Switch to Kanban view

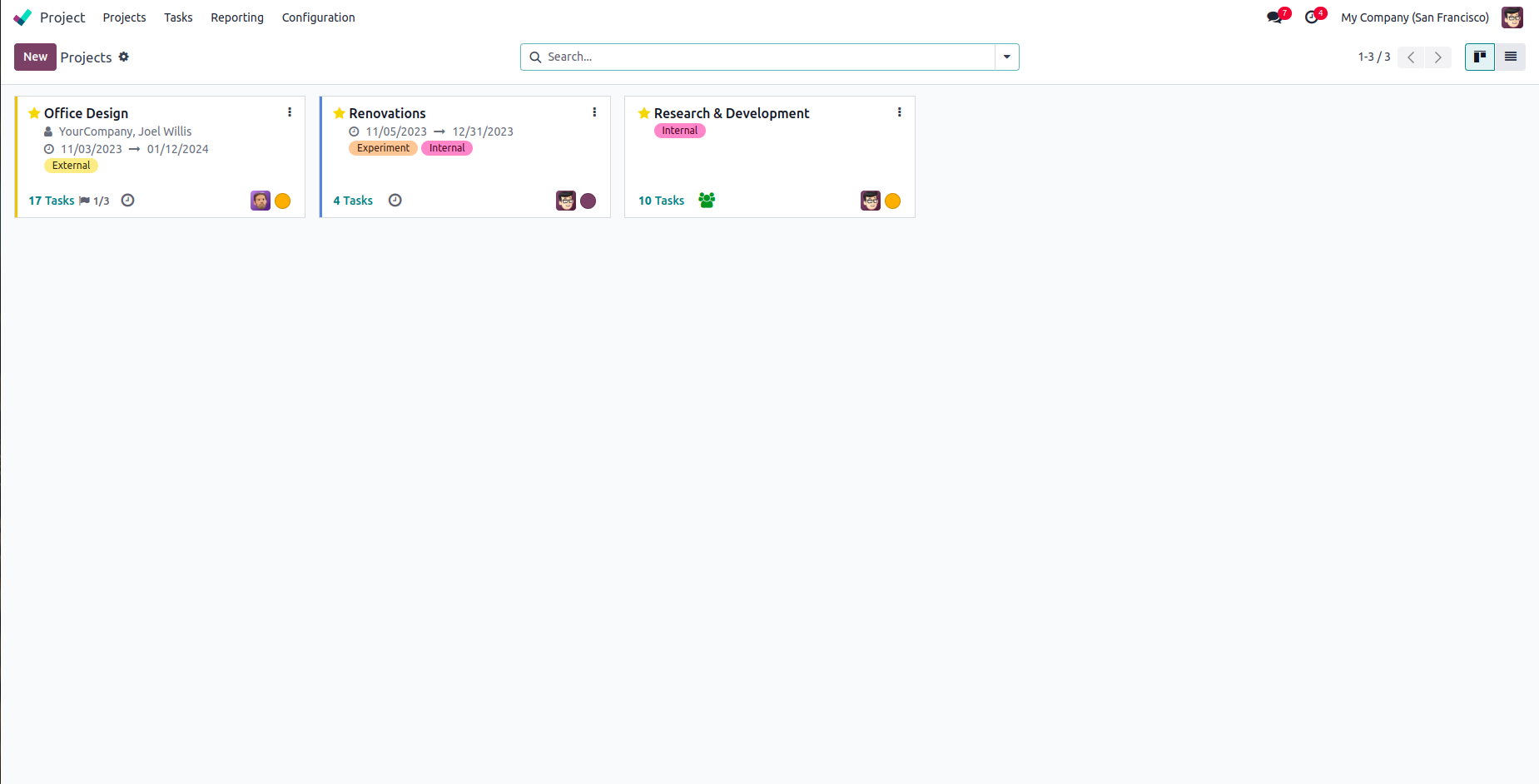[1480, 57]
